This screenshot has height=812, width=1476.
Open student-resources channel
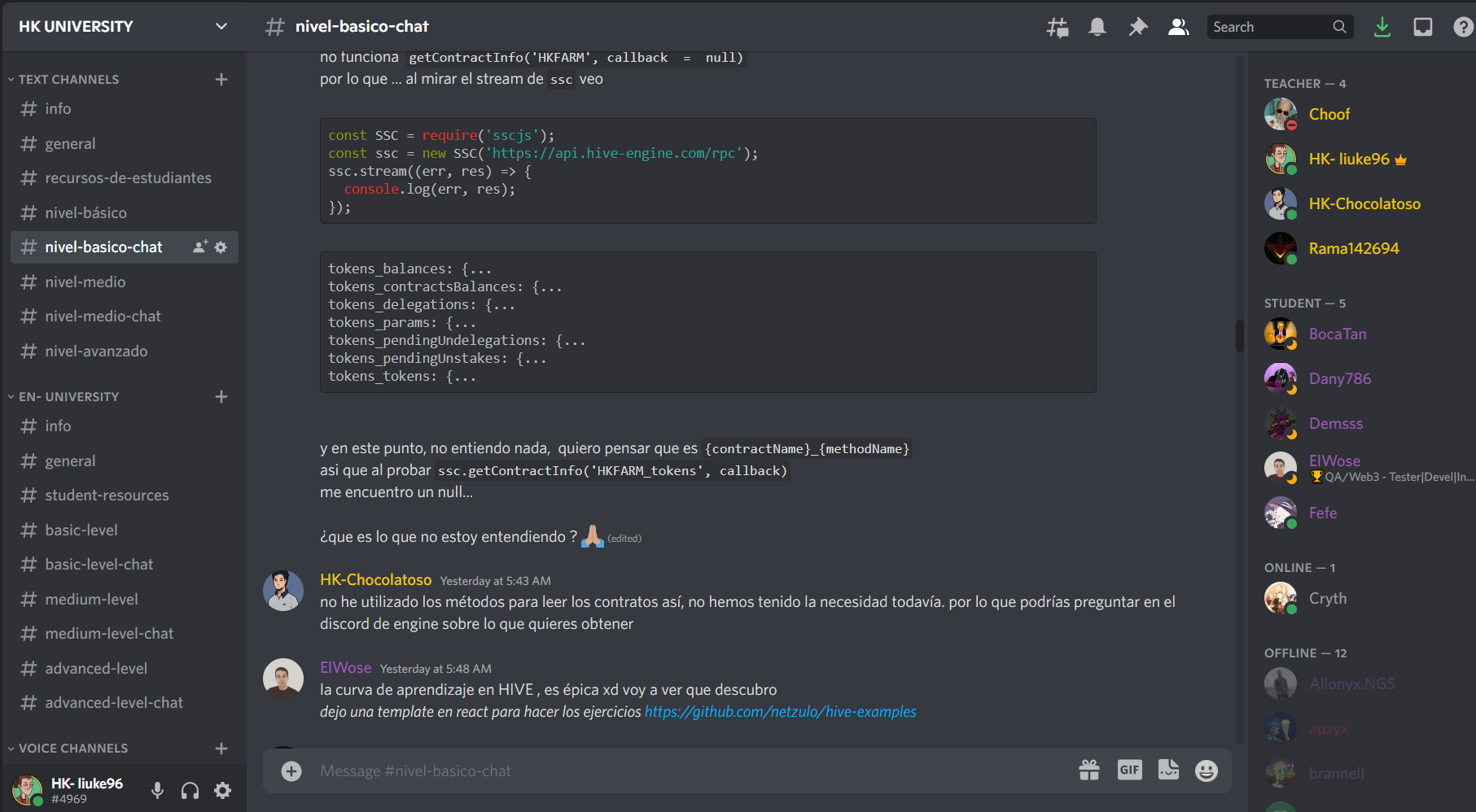pyautogui.click(x=125, y=495)
